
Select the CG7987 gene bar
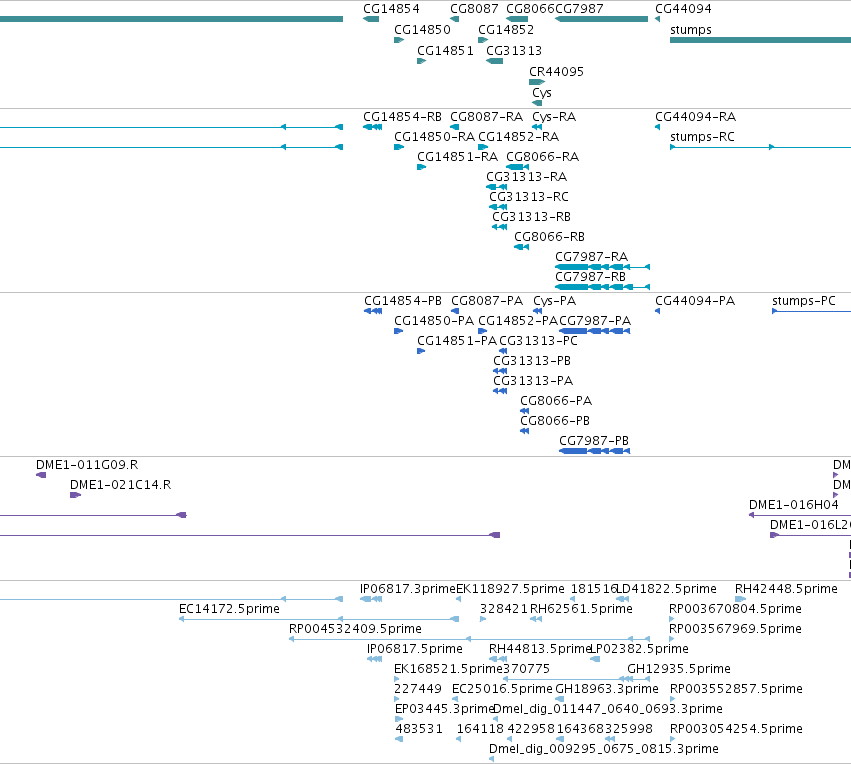click(x=601, y=19)
